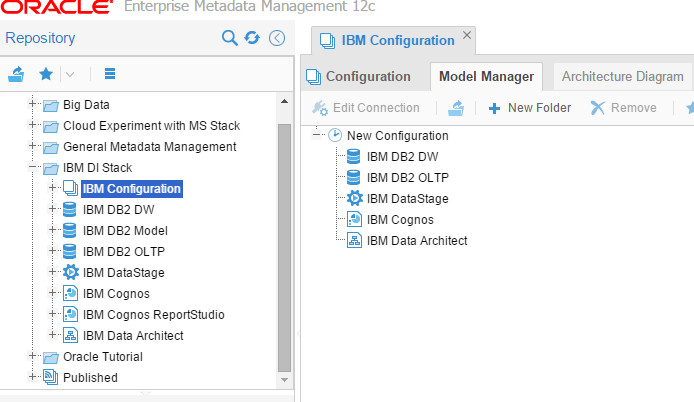Select highlighted IBM Configuration tree item

[131, 189]
